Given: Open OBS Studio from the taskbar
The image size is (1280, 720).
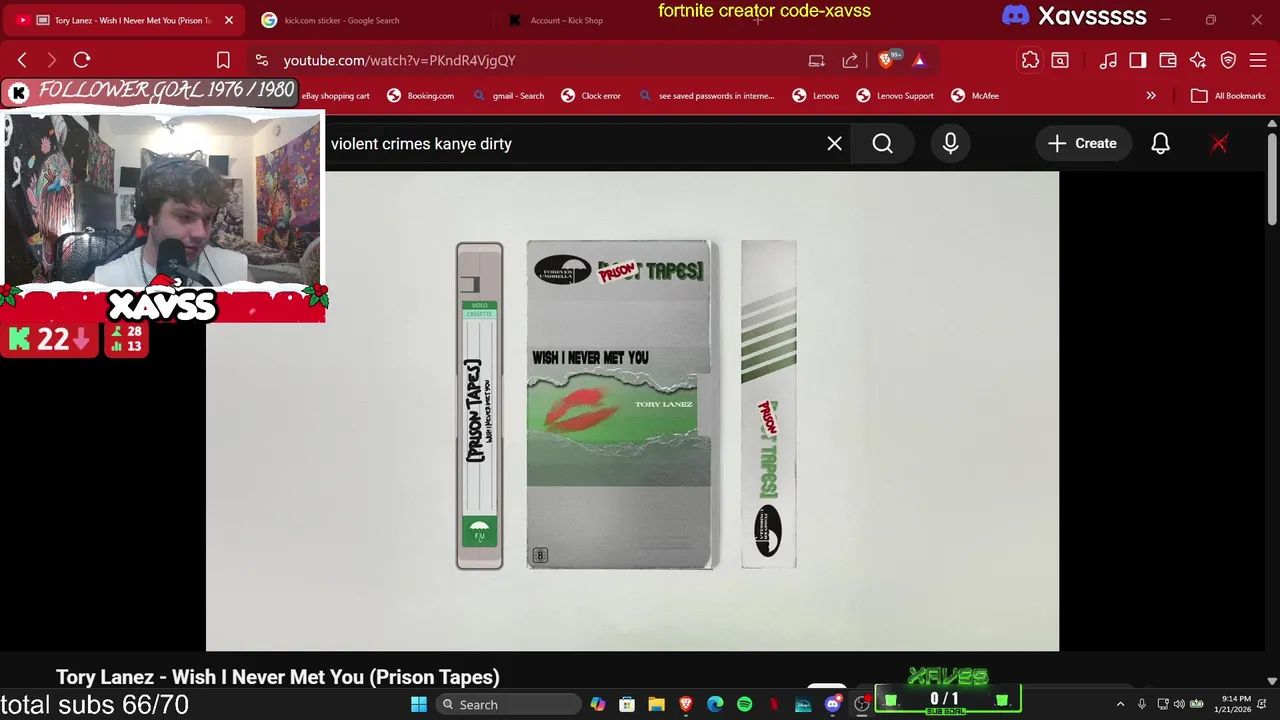Looking at the screenshot, I should coord(862,704).
